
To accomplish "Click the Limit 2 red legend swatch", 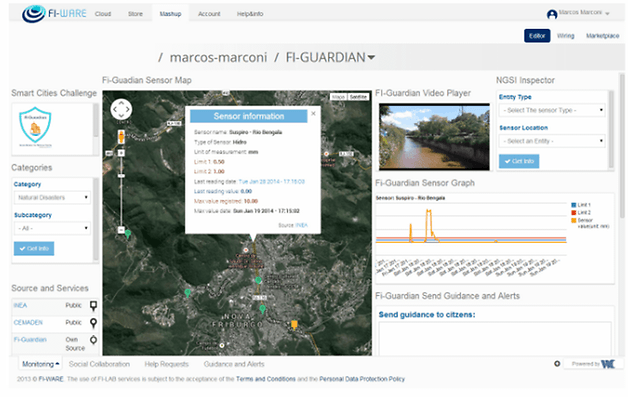I will pos(574,213).
